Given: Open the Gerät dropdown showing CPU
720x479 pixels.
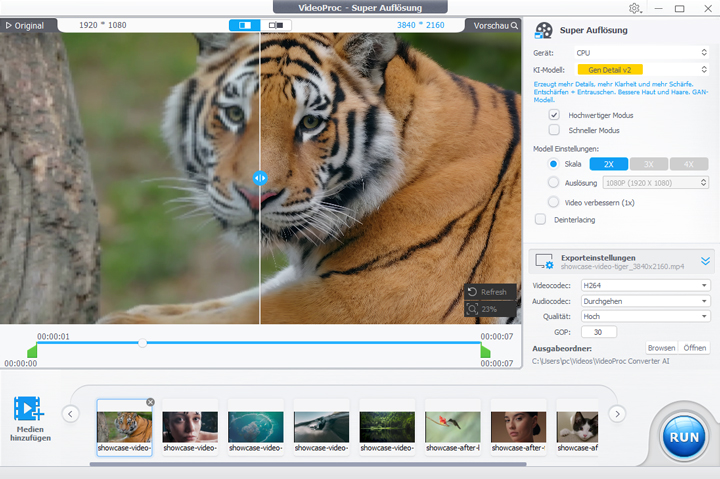Looking at the screenshot, I should (x=640, y=52).
